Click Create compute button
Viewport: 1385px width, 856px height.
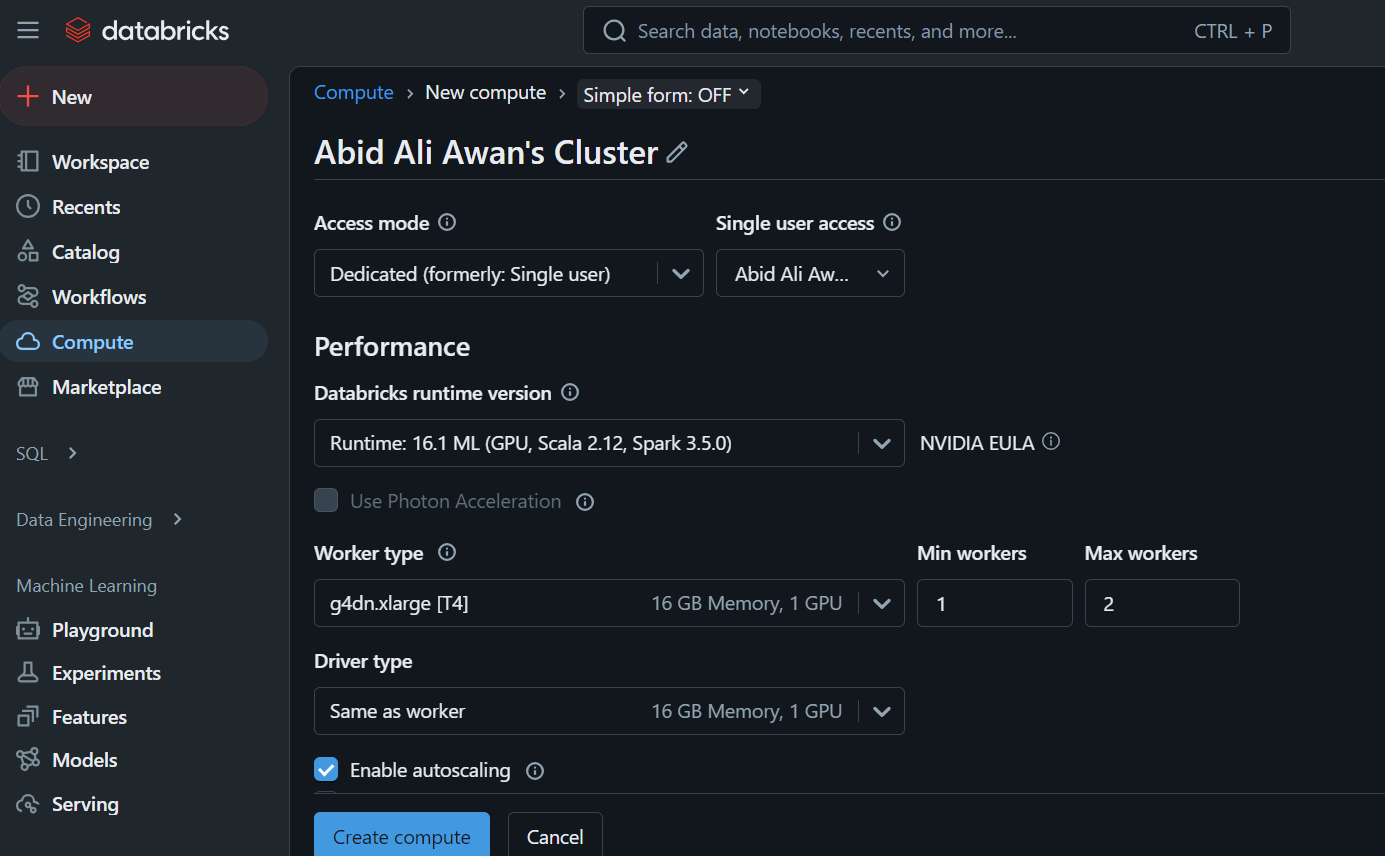pyautogui.click(x=402, y=836)
